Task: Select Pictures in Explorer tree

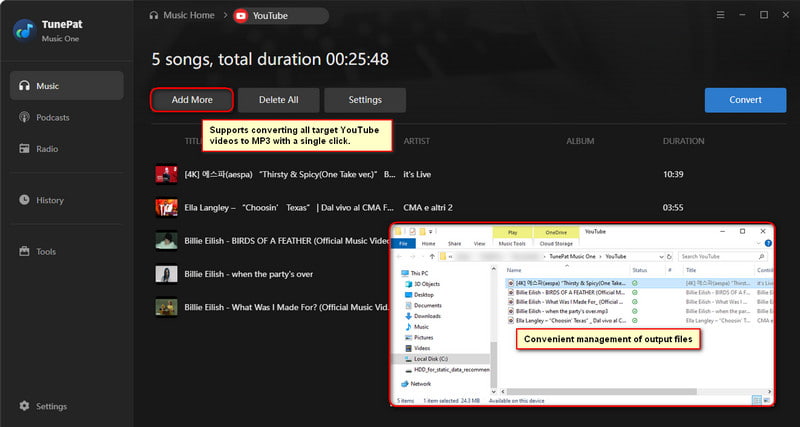Action: click(419, 338)
